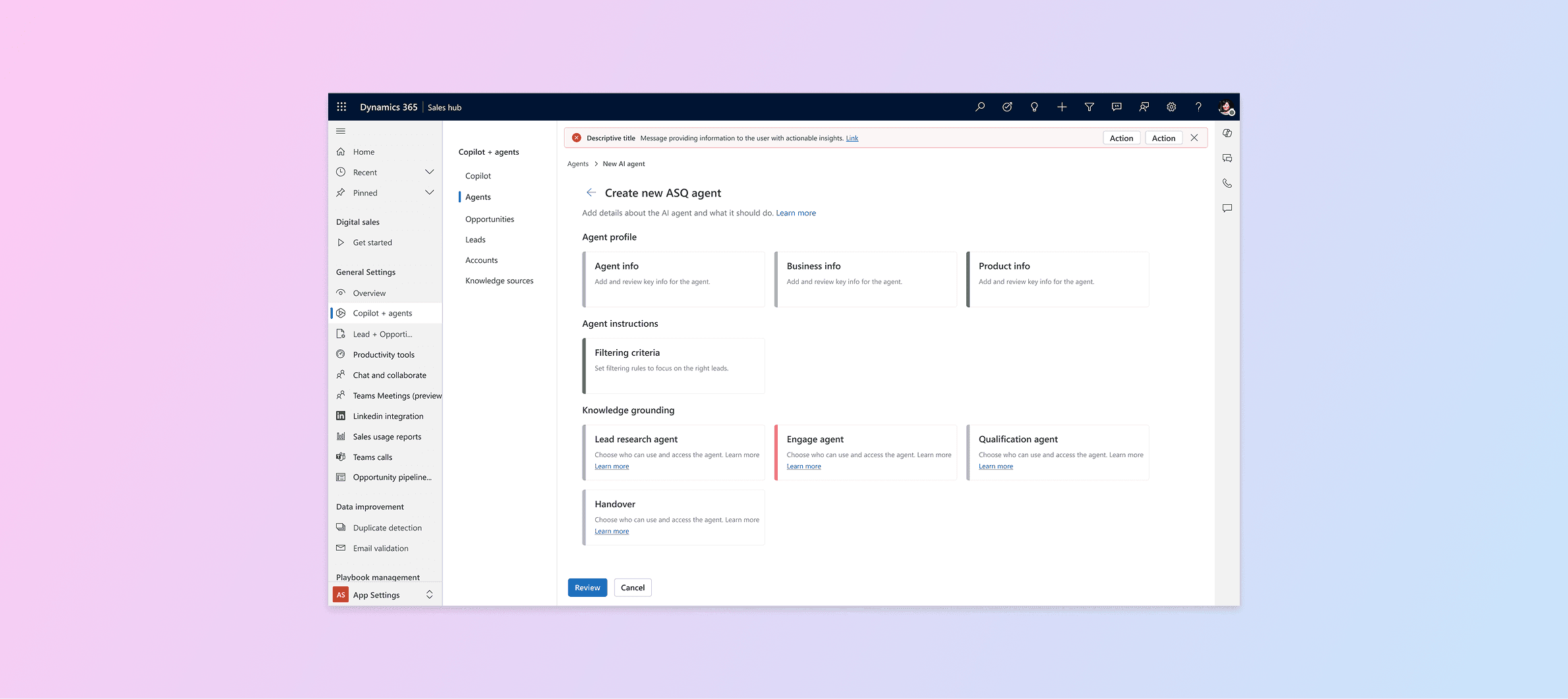Screen dimensions: 1568x699
Task: Open the Qualification agent card
Action: click(x=1057, y=453)
